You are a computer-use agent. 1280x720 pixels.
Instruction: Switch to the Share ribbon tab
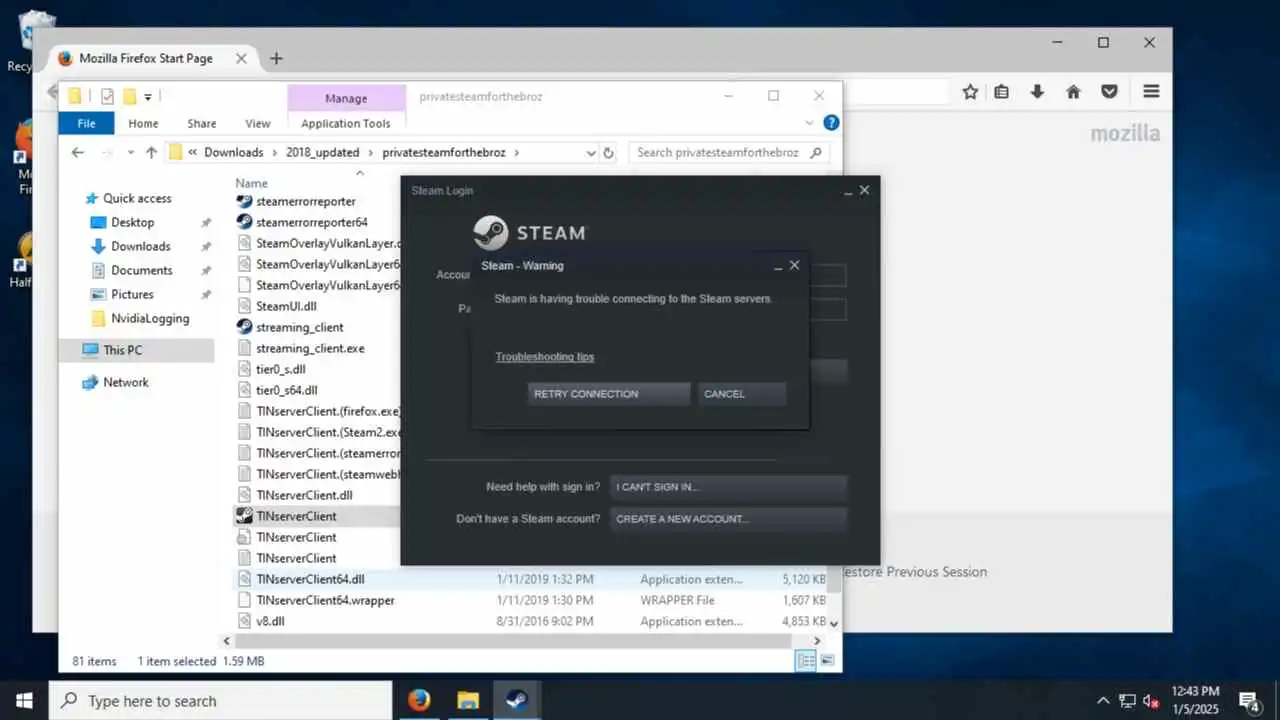point(201,123)
